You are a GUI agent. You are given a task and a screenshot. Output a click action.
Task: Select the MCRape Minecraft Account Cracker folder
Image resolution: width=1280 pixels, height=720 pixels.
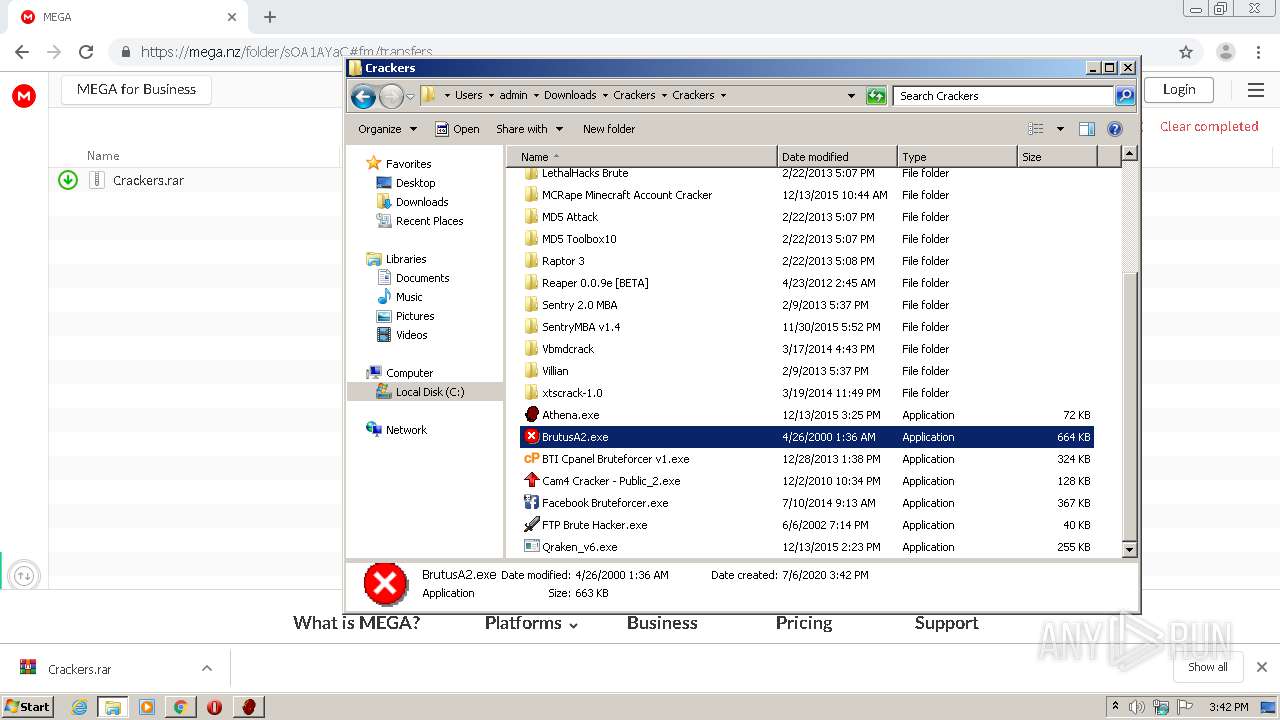point(627,195)
